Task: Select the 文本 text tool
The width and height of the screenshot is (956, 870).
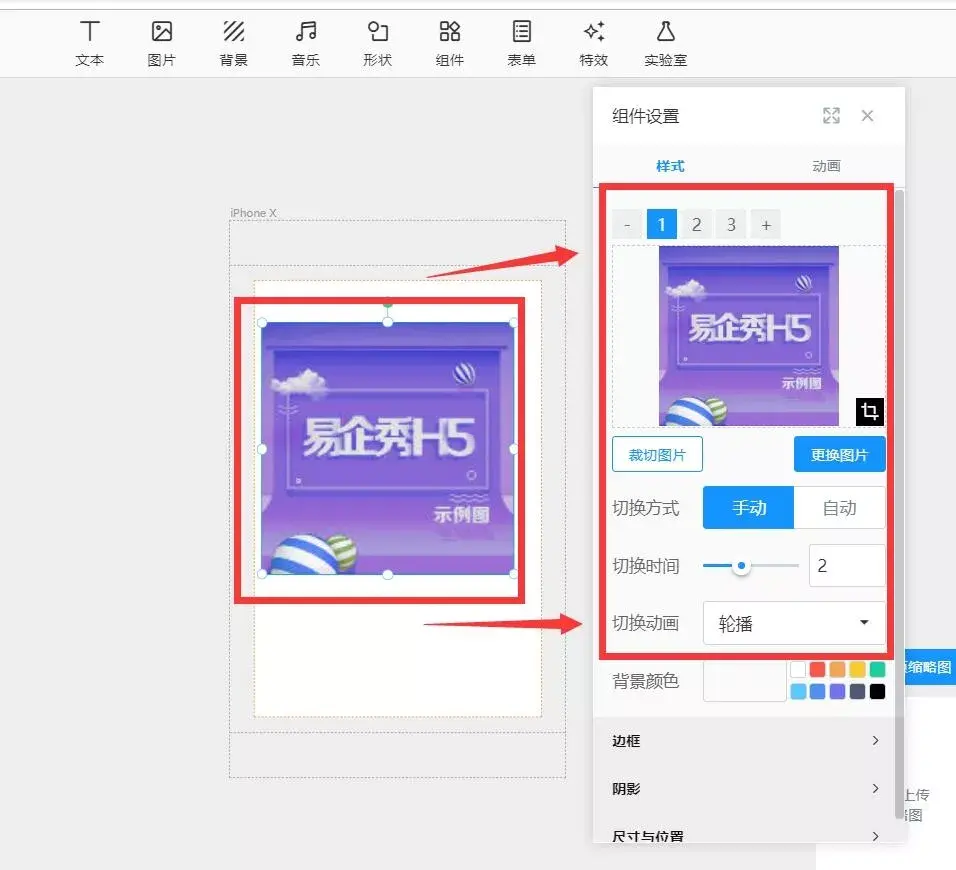Action: 90,43
